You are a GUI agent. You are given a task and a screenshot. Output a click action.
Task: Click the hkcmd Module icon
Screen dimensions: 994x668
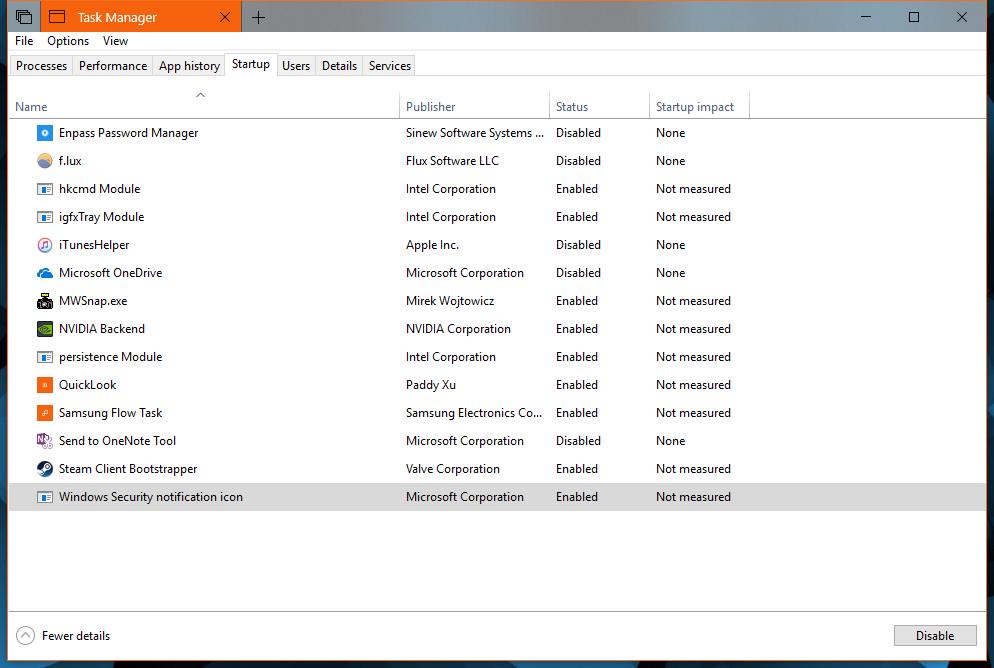point(44,189)
